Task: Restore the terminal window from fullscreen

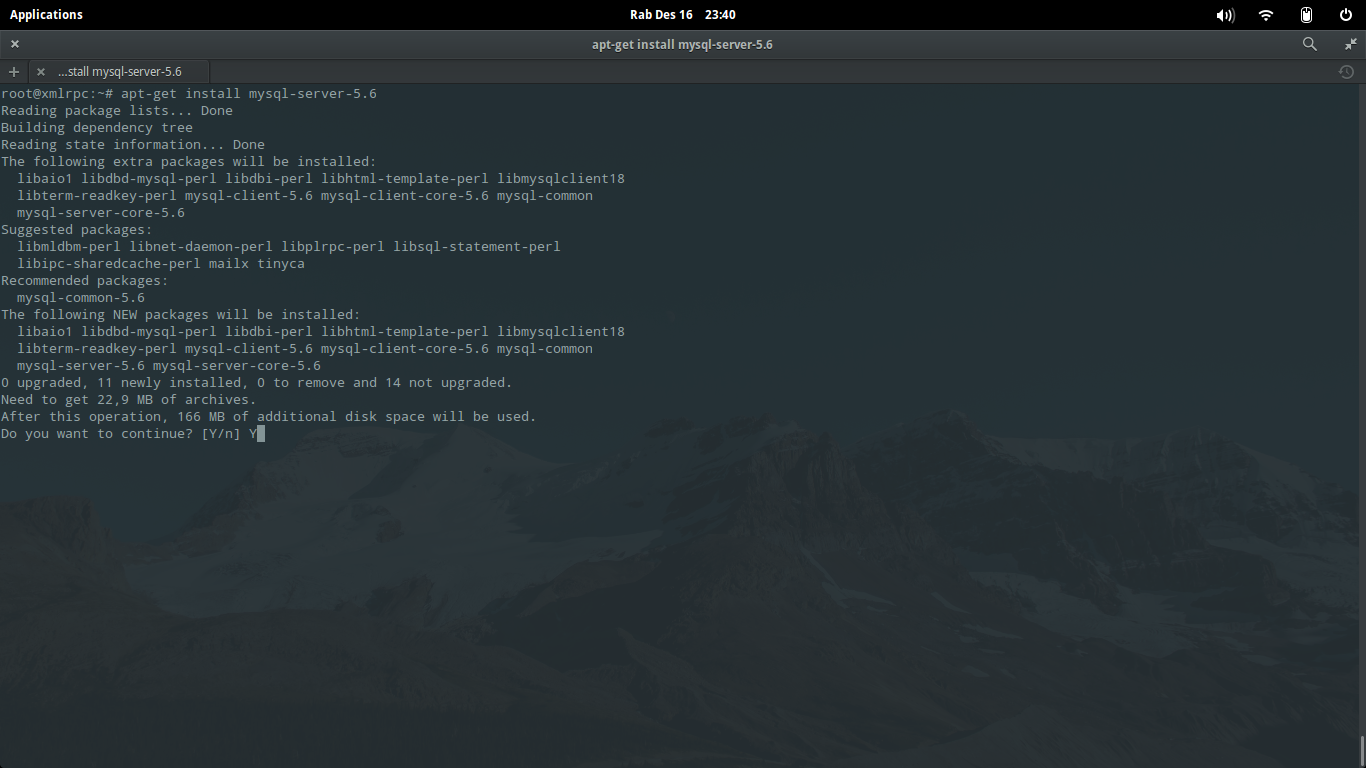Action: [x=1350, y=44]
